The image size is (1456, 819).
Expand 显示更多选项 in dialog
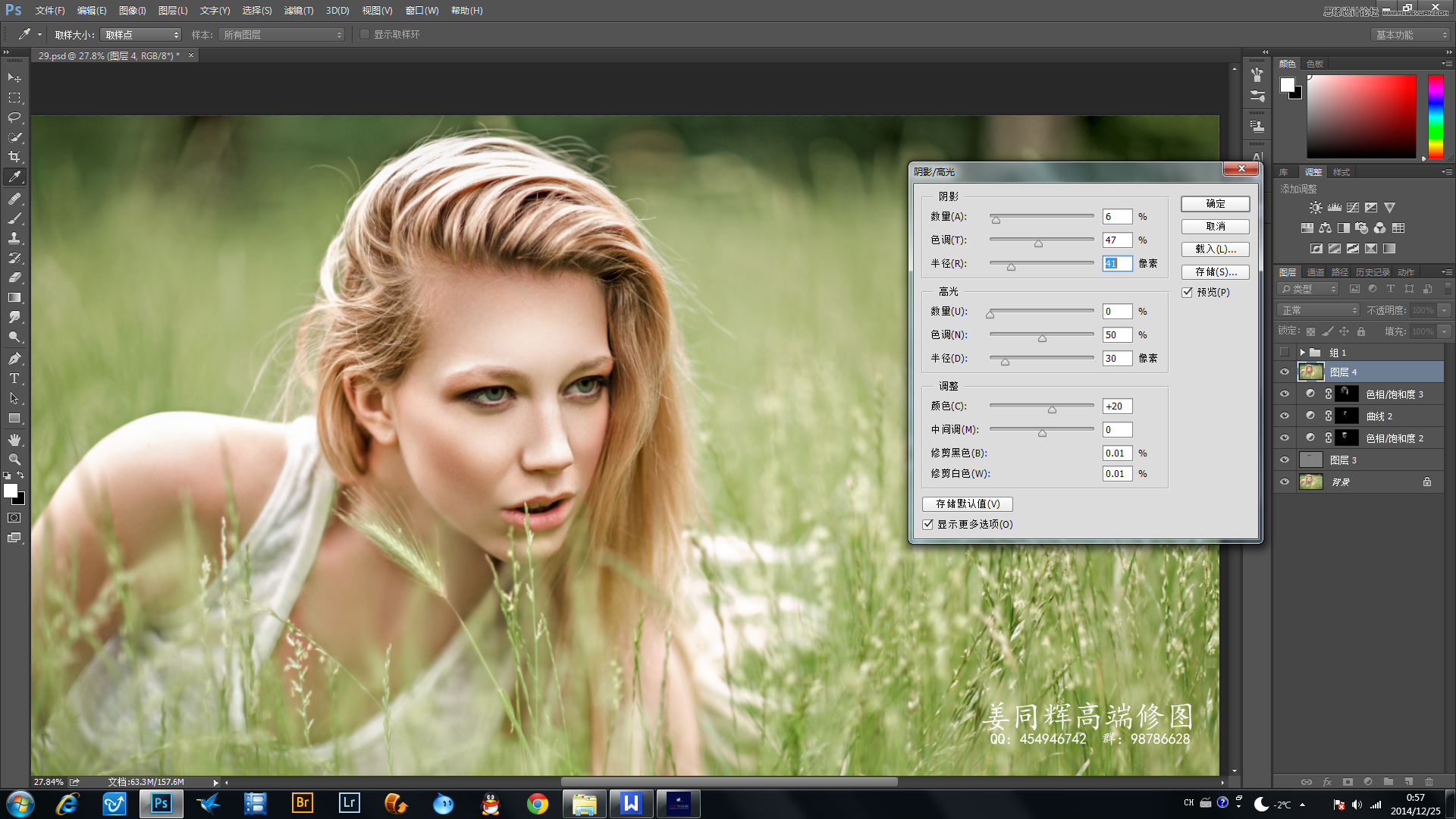pyautogui.click(x=927, y=524)
